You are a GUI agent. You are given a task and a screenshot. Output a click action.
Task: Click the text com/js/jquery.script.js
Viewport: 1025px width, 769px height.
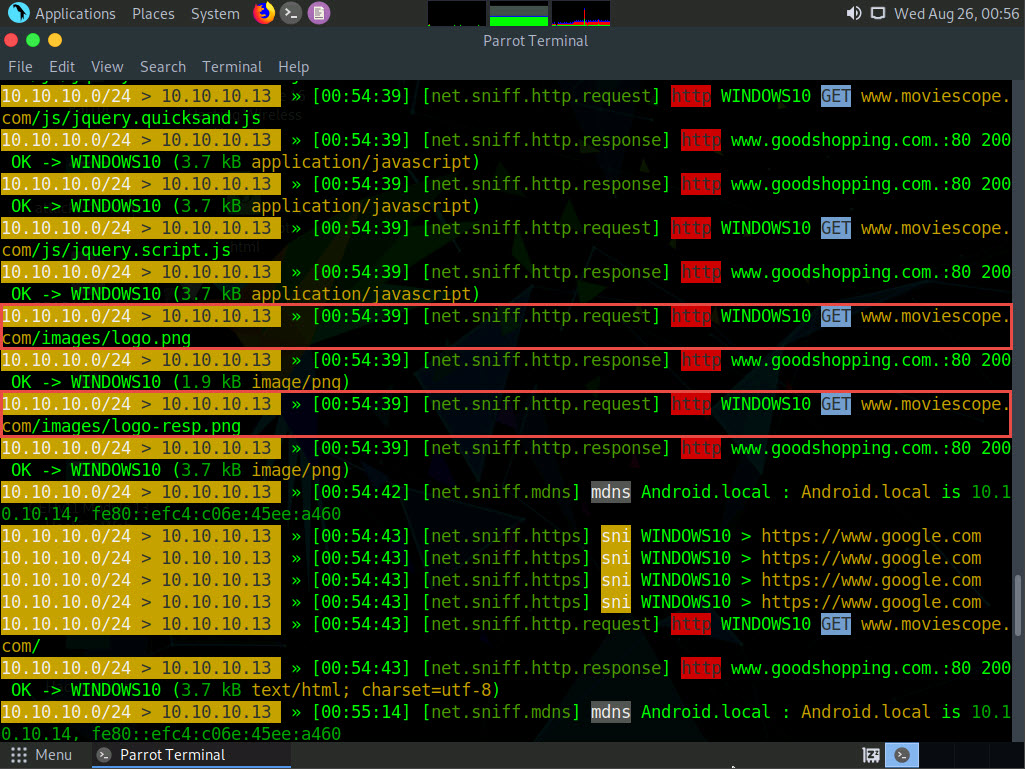click(x=116, y=250)
